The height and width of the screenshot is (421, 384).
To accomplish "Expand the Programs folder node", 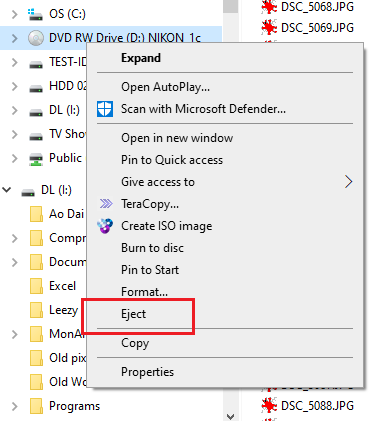I will point(14,406).
